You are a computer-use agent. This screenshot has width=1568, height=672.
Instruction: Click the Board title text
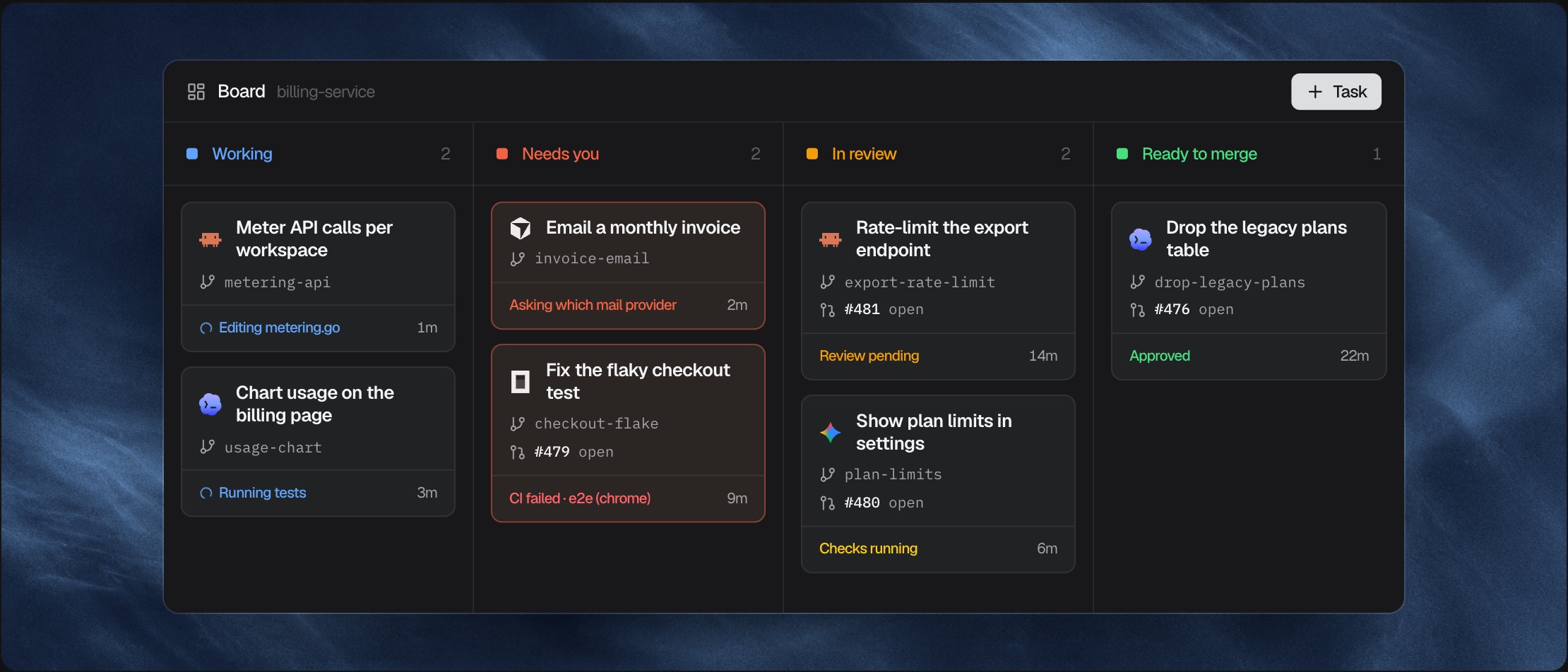click(x=242, y=92)
